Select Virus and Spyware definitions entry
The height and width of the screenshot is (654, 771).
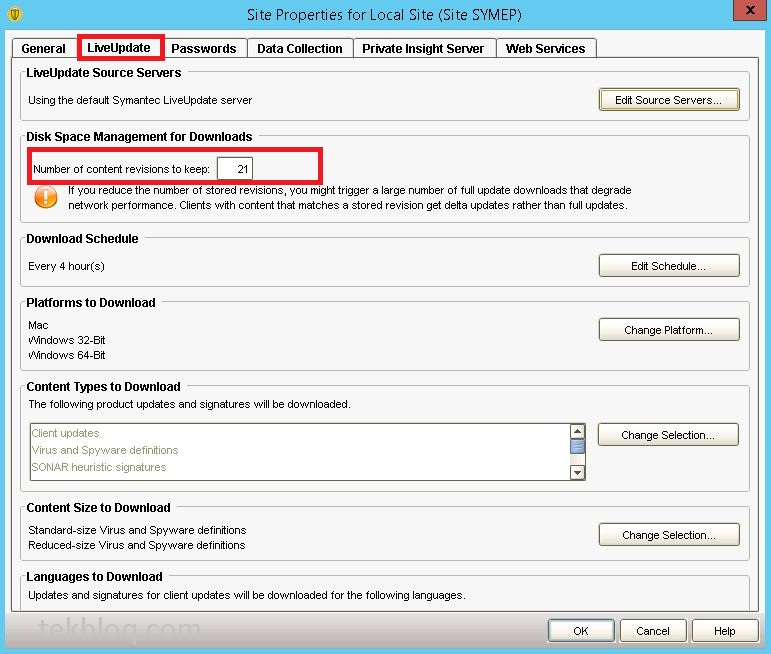point(105,450)
